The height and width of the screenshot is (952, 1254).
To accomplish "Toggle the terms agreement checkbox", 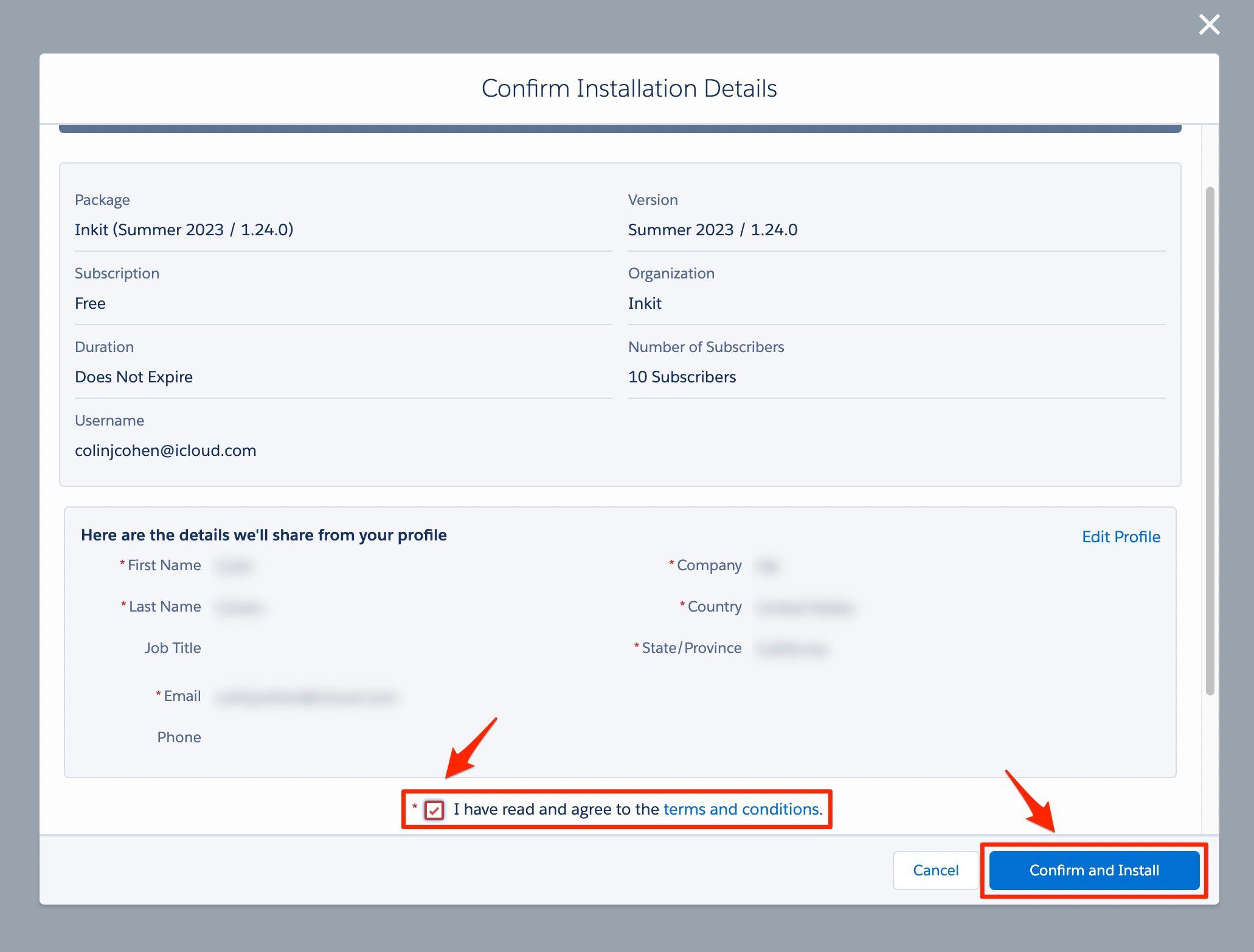I will coord(434,810).
